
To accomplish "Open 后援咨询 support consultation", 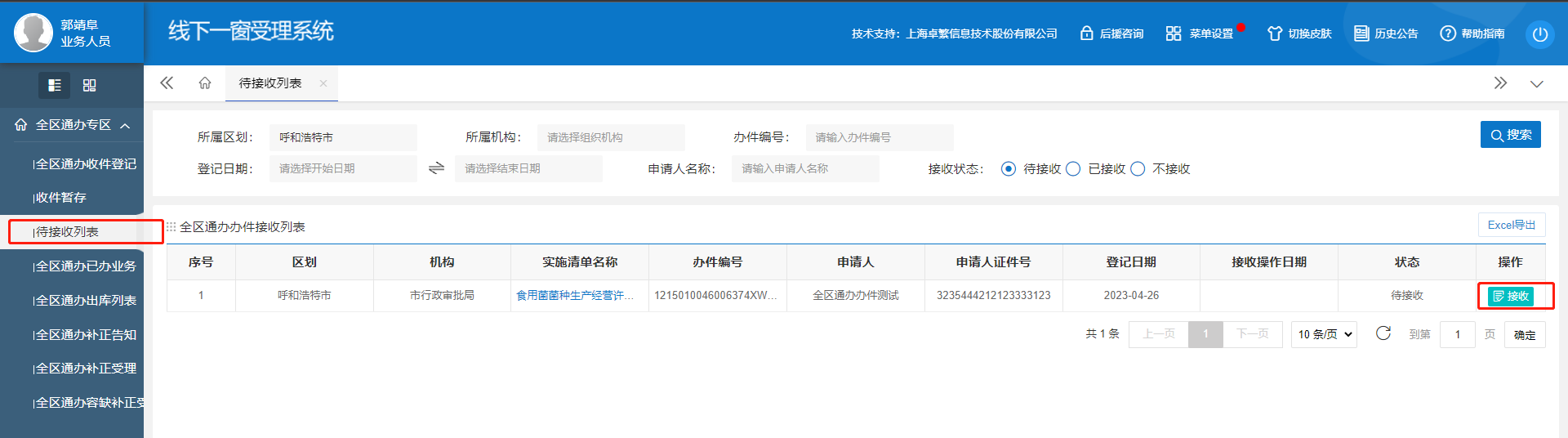I will [x=1111, y=34].
